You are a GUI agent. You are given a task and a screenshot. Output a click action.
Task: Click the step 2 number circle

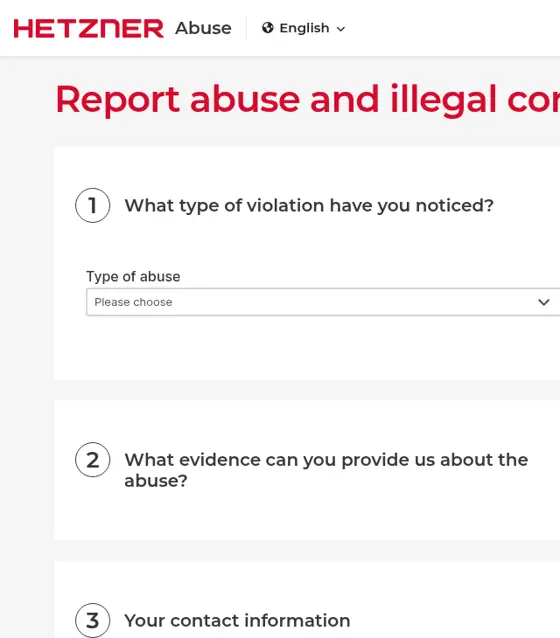click(92, 460)
